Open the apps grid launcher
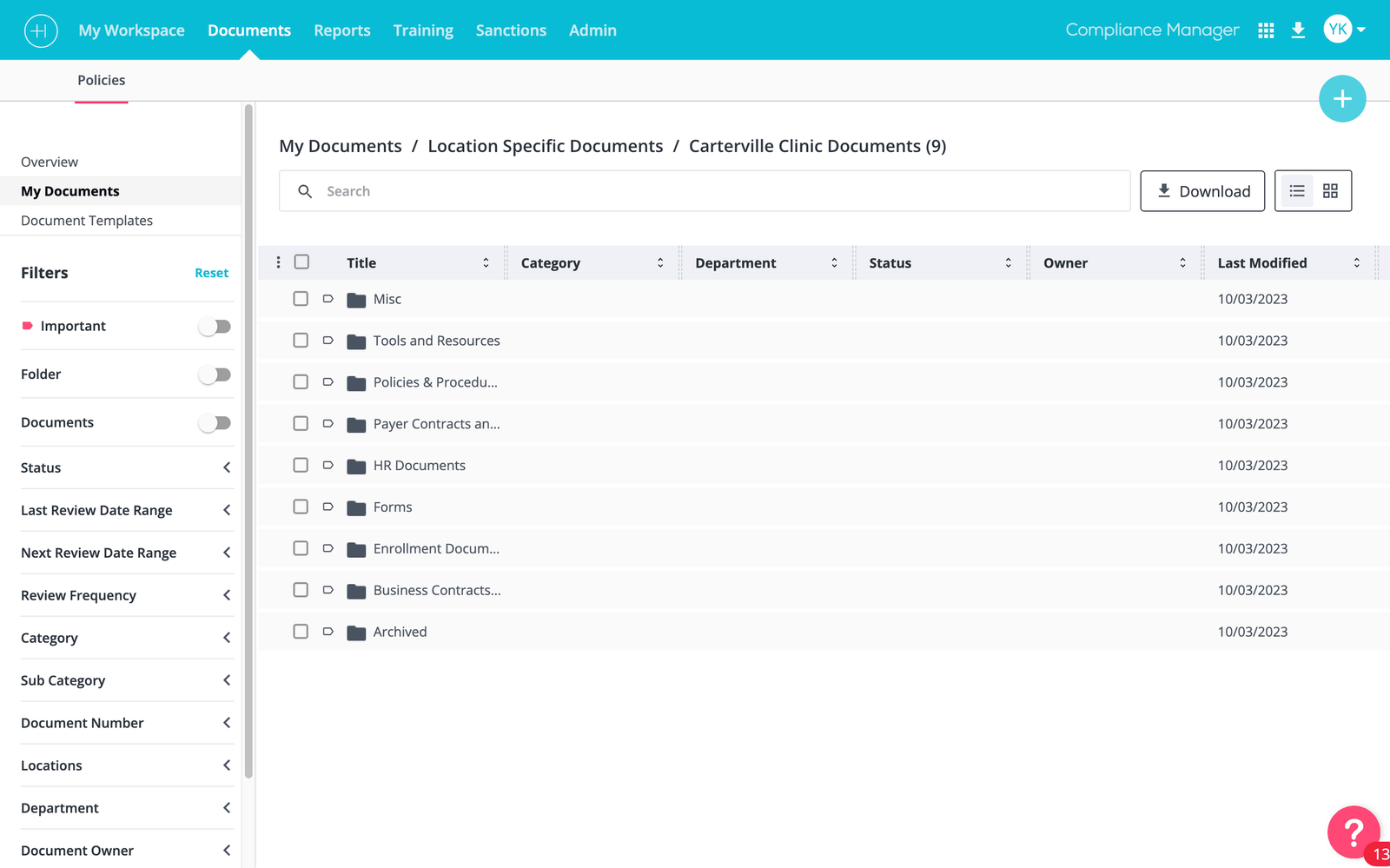This screenshot has width=1390, height=868. tap(1266, 30)
